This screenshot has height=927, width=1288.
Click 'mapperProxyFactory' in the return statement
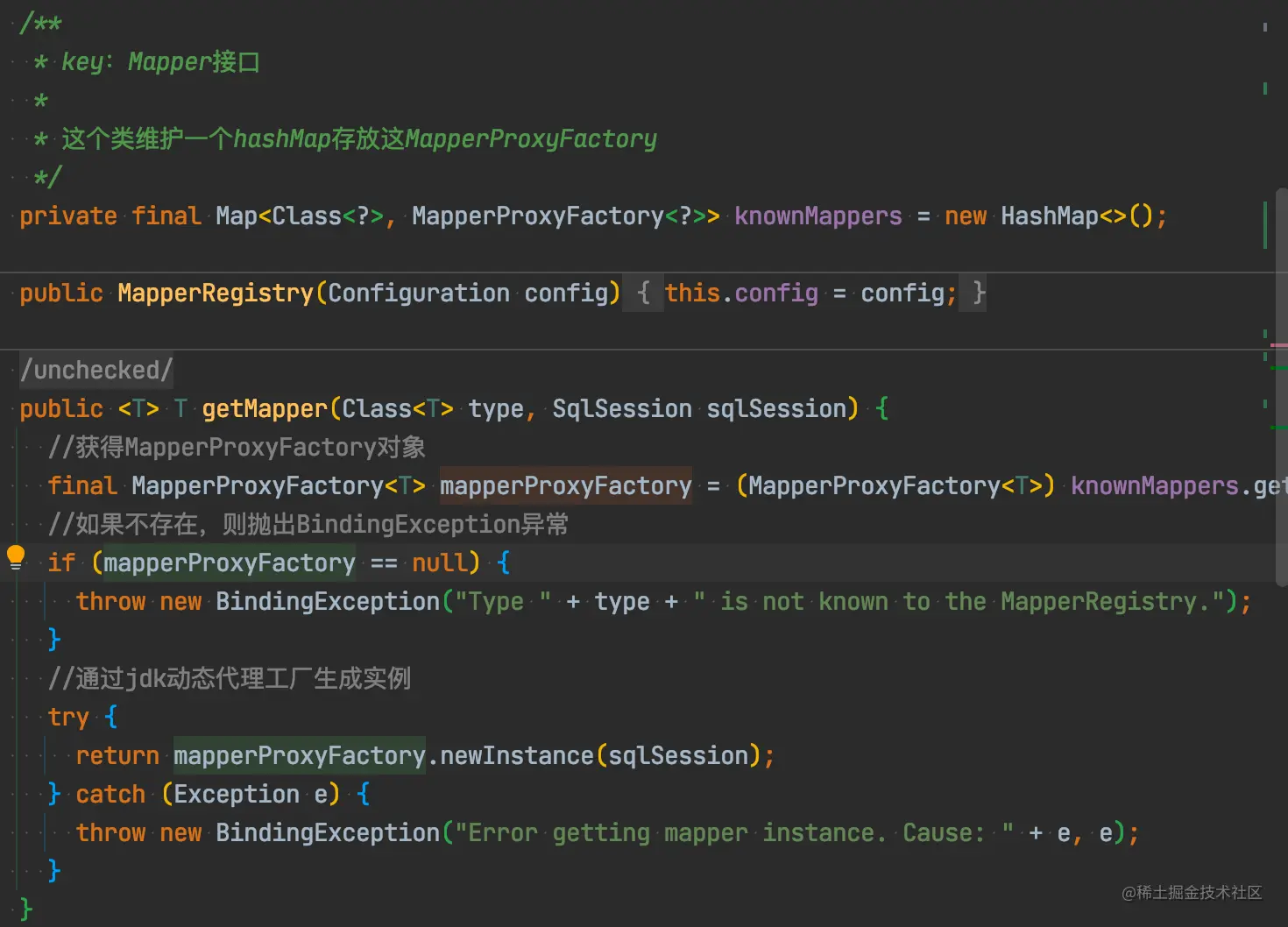(x=300, y=755)
